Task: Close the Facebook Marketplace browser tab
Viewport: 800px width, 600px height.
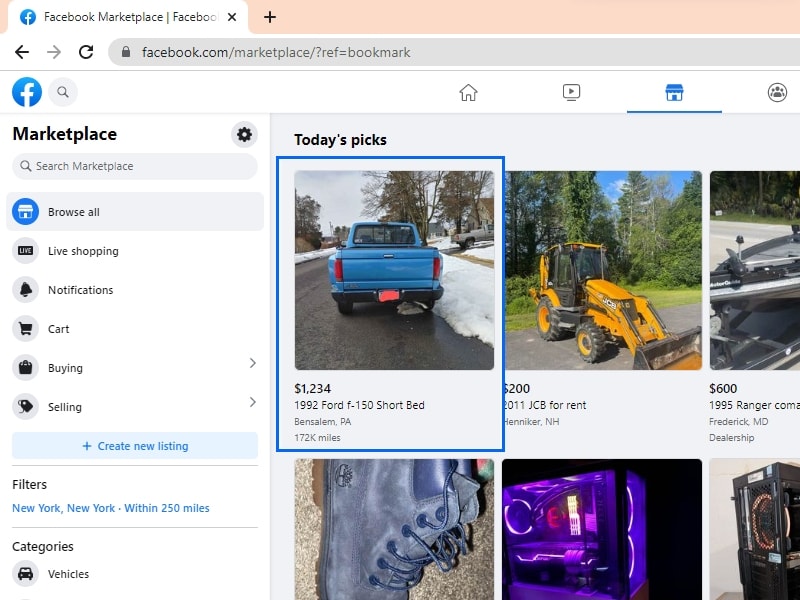Action: coord(232,17)
